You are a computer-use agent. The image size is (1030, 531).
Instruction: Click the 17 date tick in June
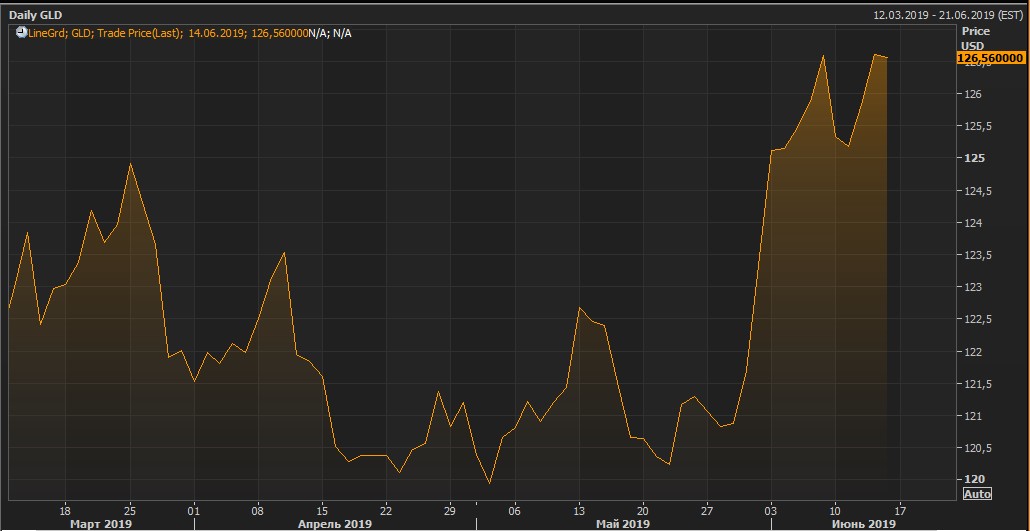pyautogui.click(x=900, y=510)
